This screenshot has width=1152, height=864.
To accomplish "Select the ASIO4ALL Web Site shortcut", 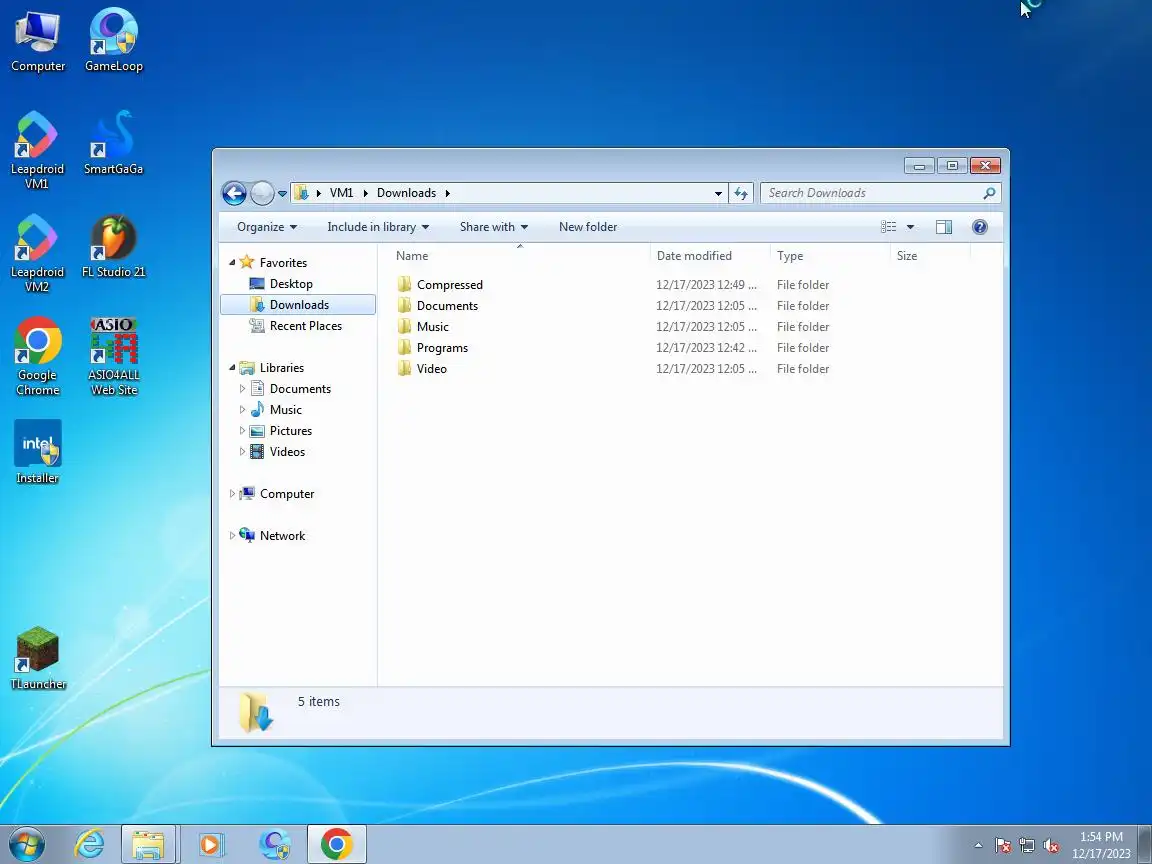I will pos(114,356).
